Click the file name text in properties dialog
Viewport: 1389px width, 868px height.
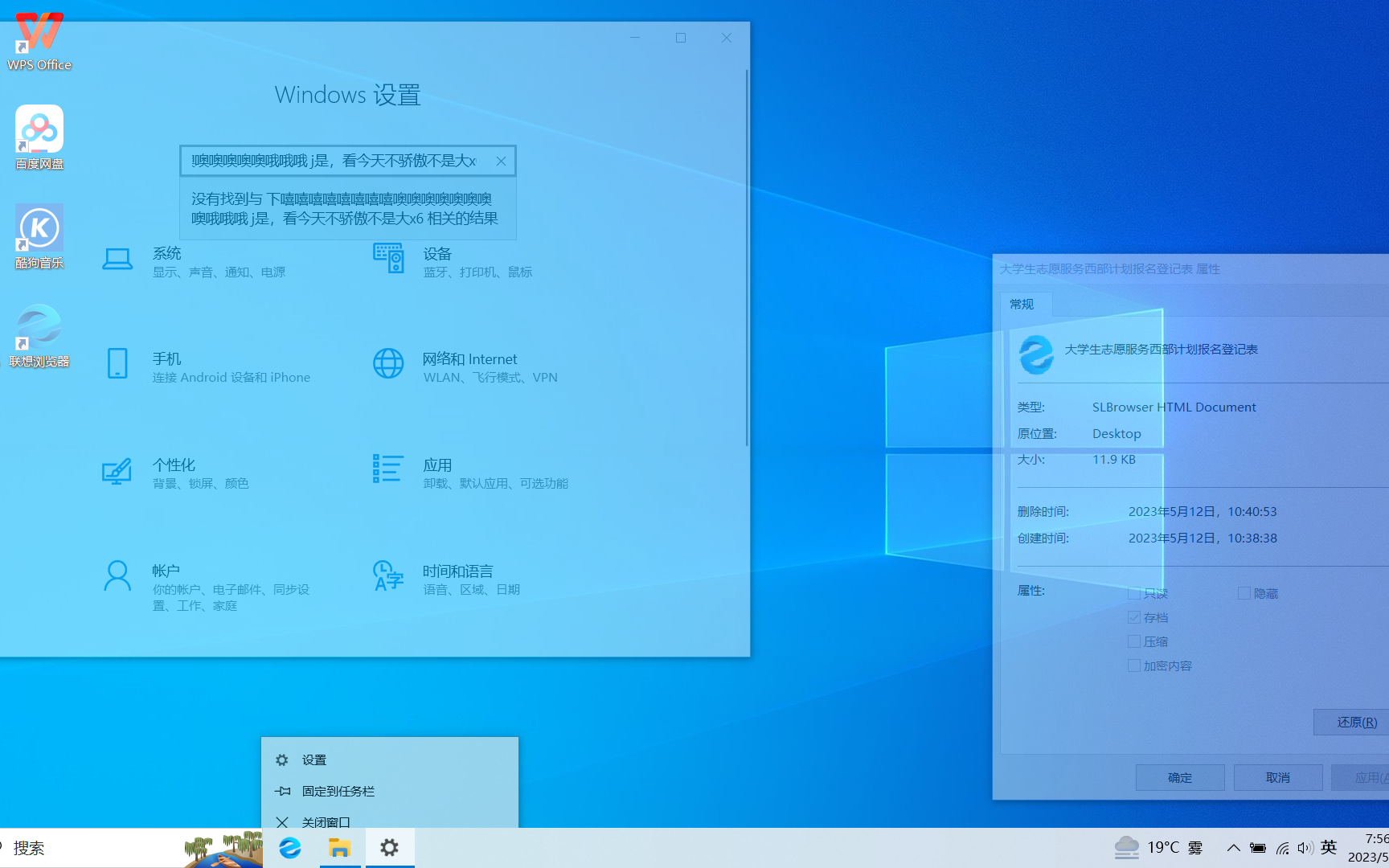click(1161, 350)
